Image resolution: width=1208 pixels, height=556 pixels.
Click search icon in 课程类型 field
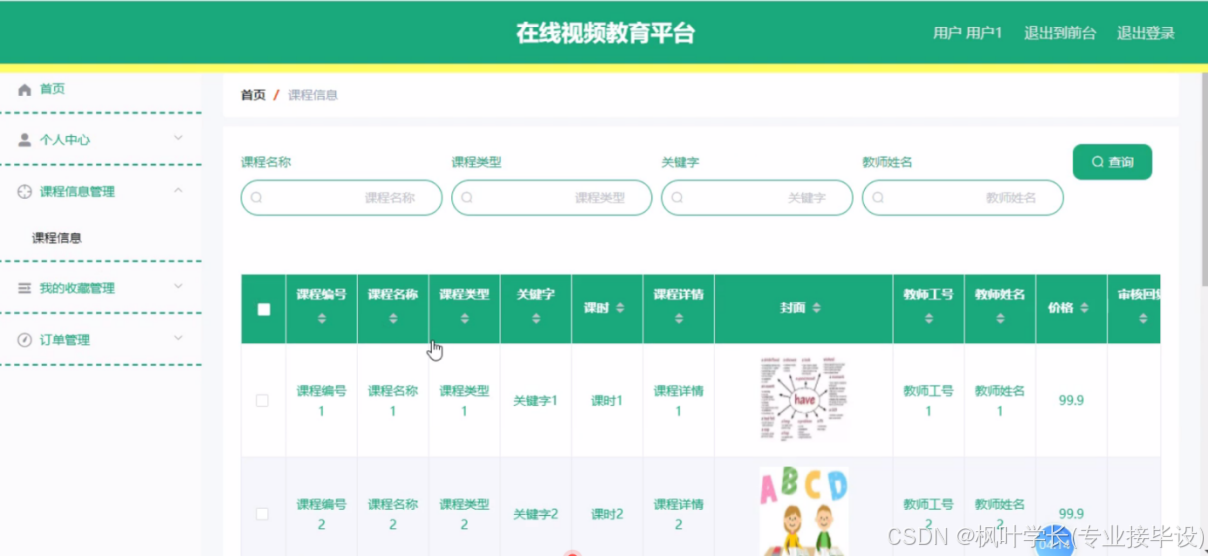(x=466, y=198)
